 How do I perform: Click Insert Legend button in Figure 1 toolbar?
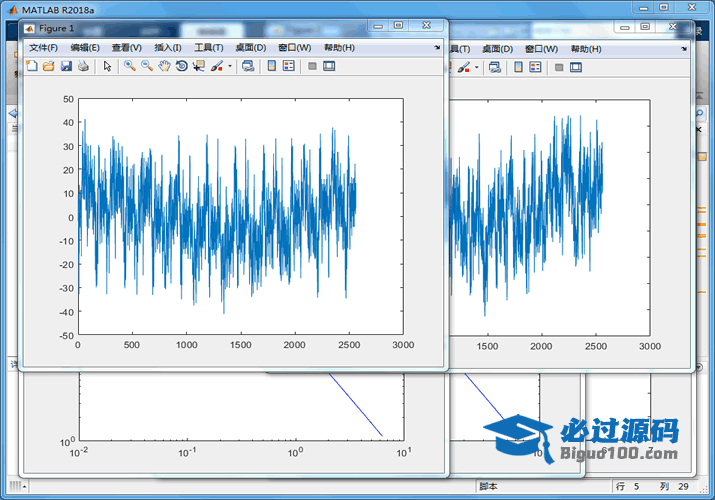click(x=289, y=66)
